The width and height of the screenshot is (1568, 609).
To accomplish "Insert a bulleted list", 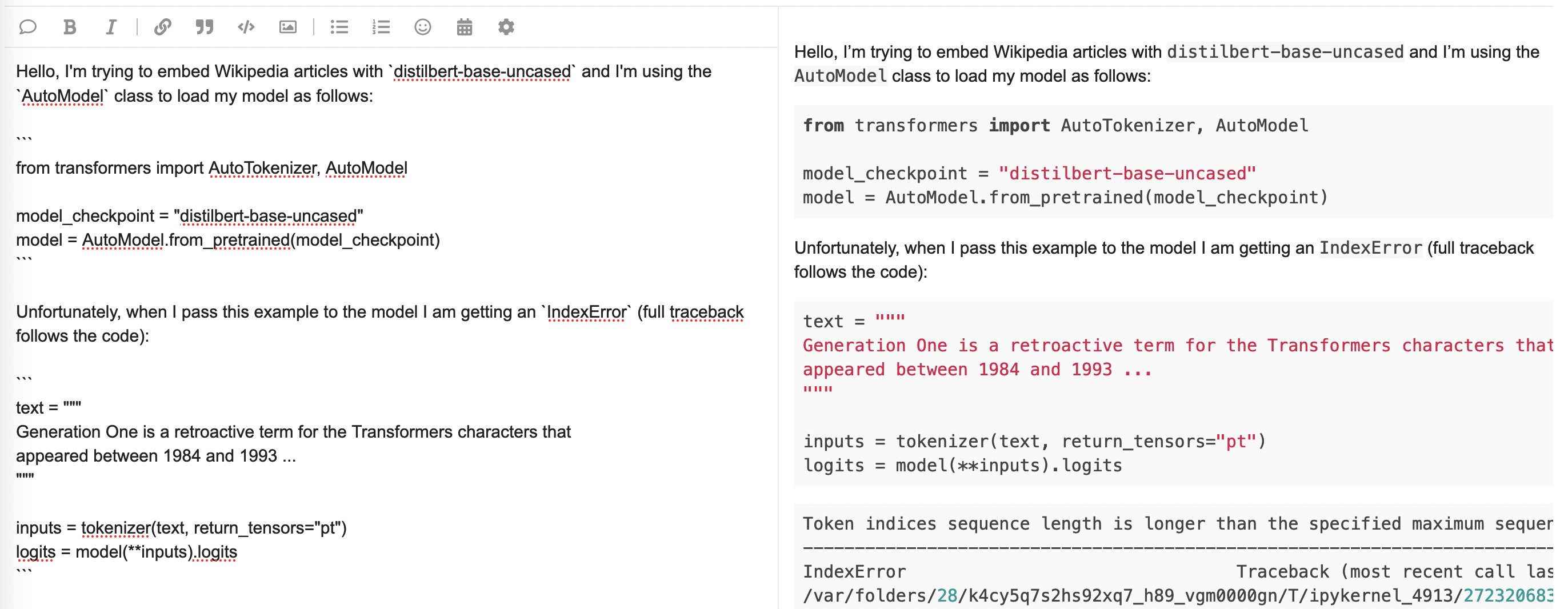I will click(339, 27).
